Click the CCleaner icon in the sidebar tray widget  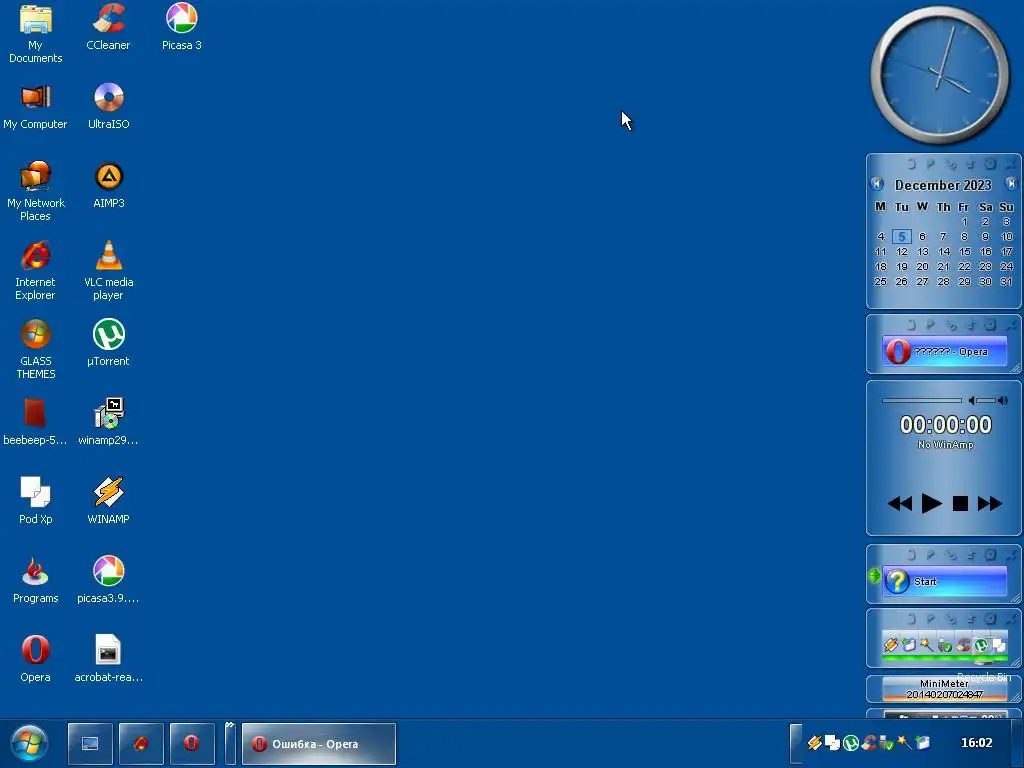(x=963, y=645)
